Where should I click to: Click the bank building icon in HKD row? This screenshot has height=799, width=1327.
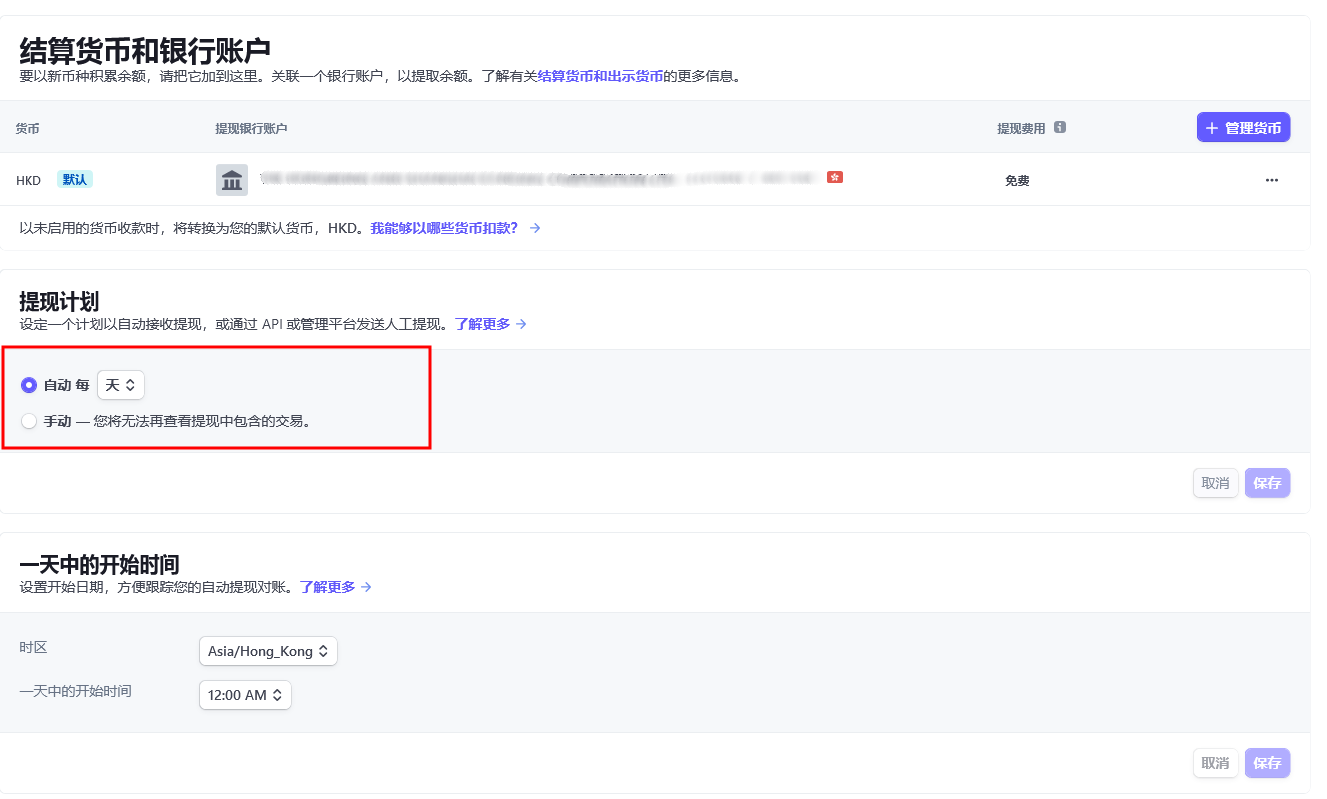click(232, 180)
